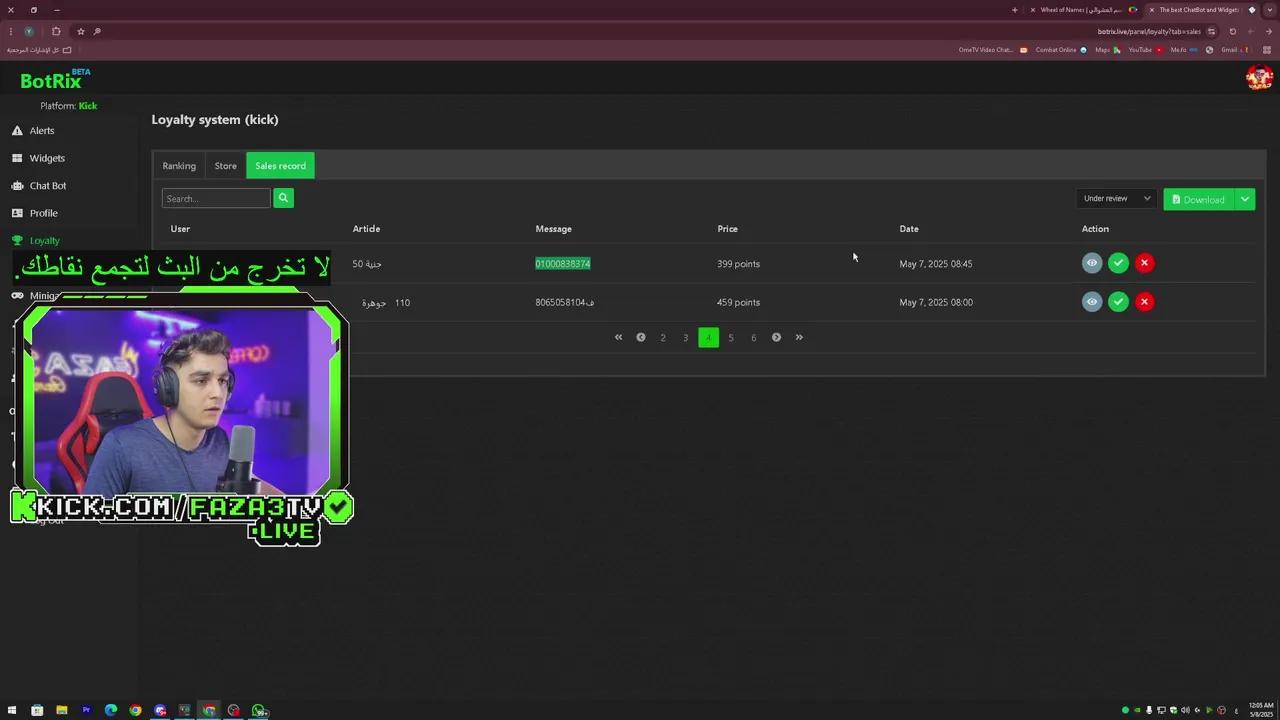Click the green search magnifier button

pyautogui.click(x=283, y=198)
